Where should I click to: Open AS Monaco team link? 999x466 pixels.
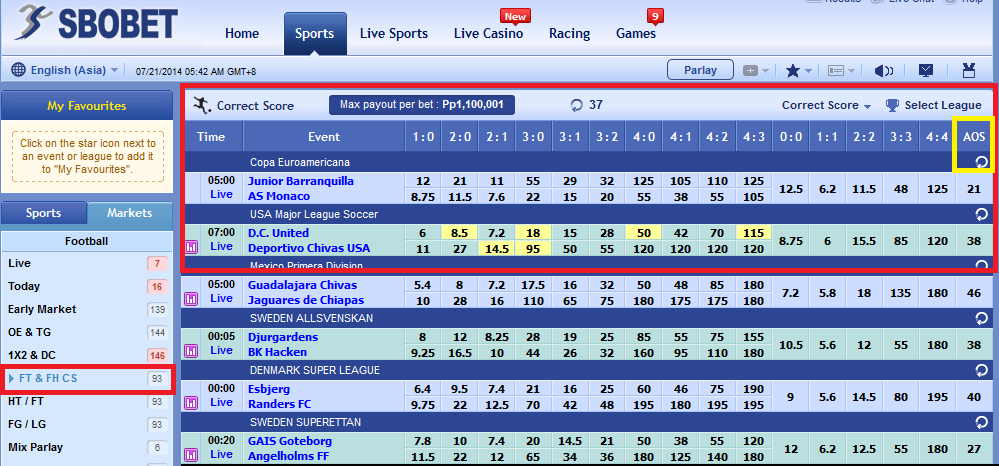coord(279,196)
